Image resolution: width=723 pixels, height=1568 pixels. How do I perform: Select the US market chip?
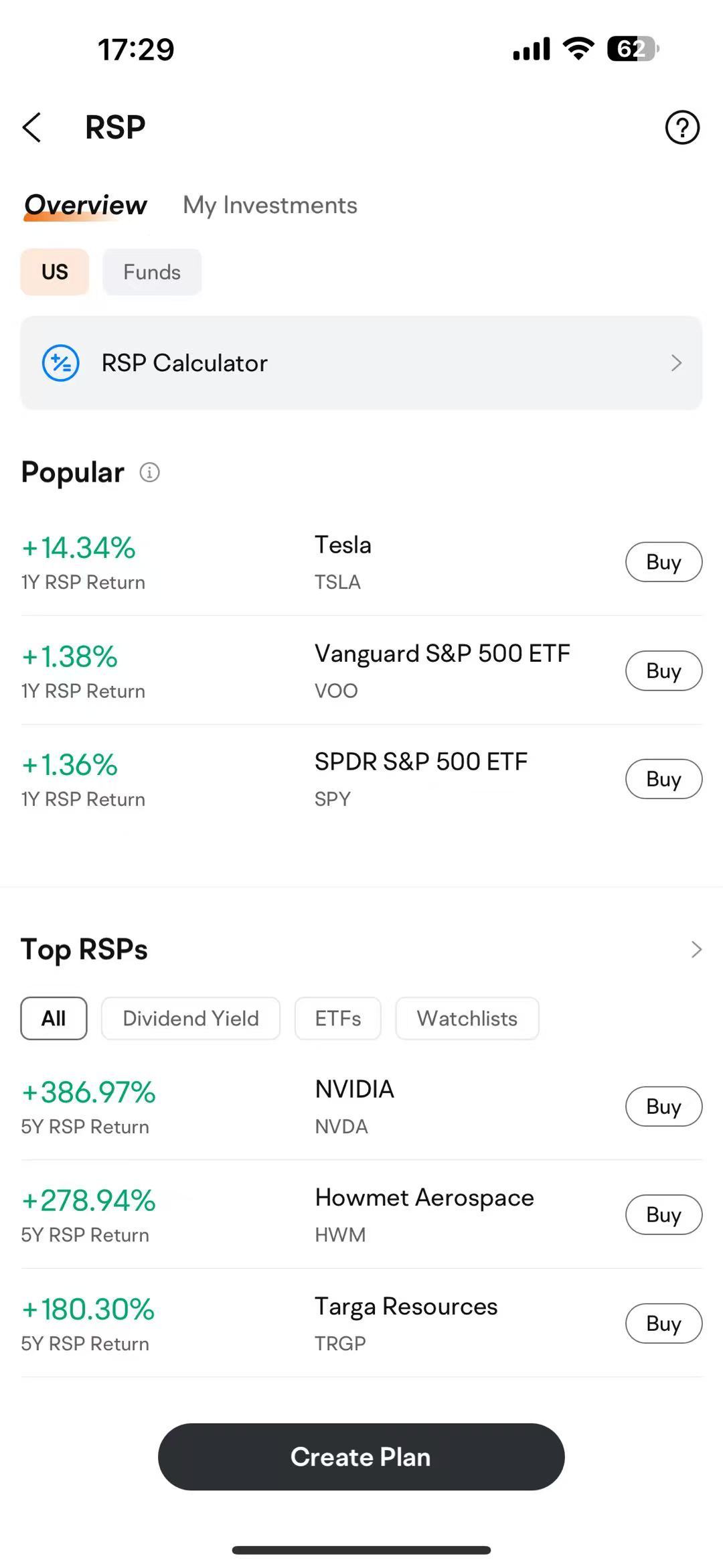(55, 272)
